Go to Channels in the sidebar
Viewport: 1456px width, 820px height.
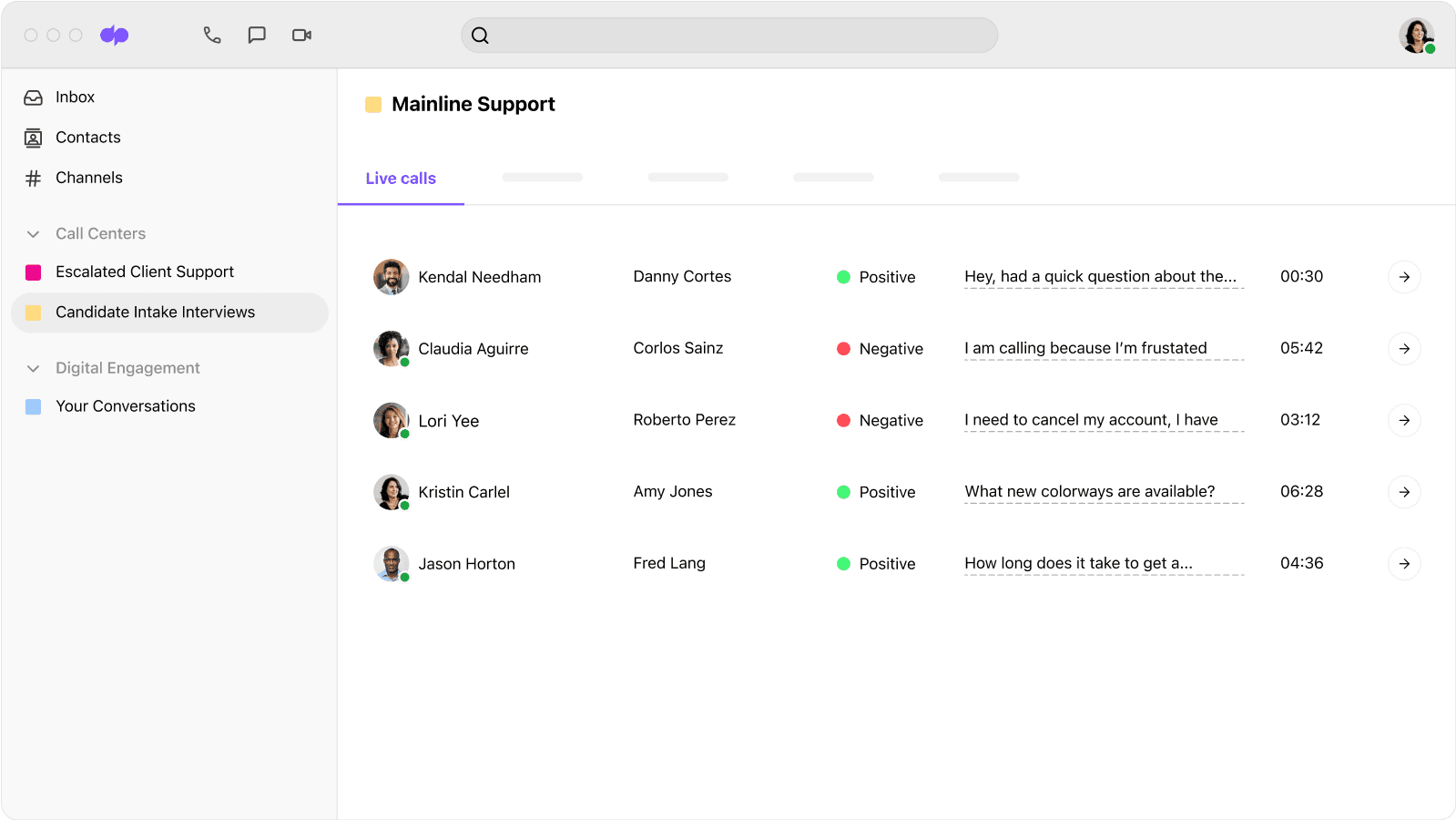[88, 178]
